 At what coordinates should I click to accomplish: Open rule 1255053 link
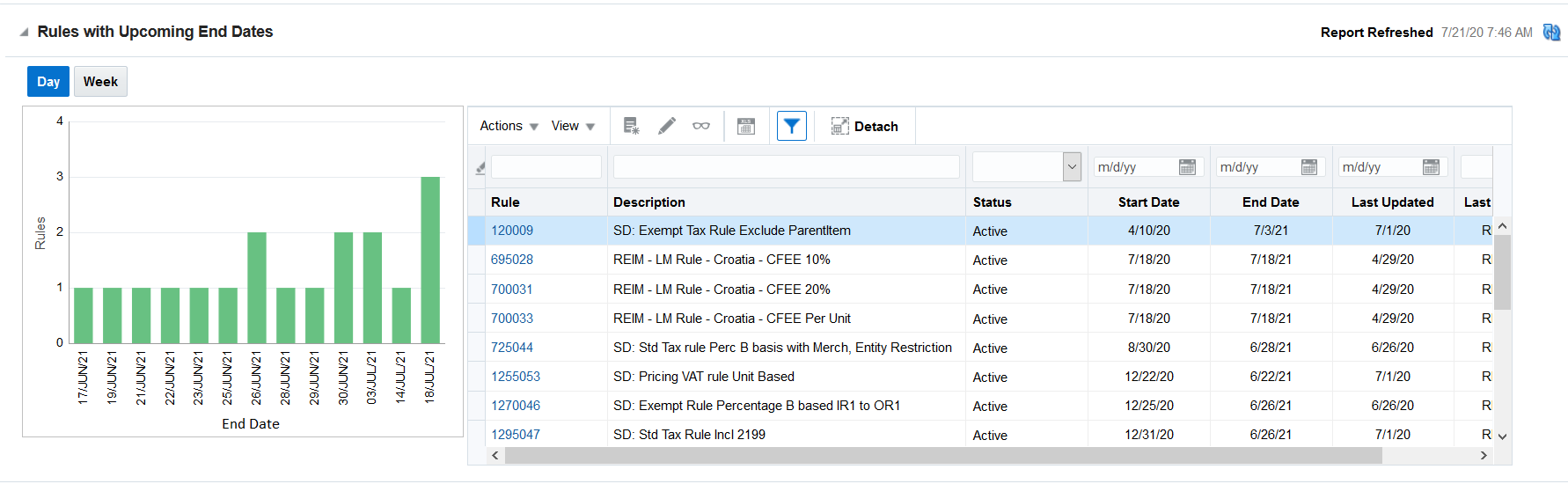coord(516,377)
